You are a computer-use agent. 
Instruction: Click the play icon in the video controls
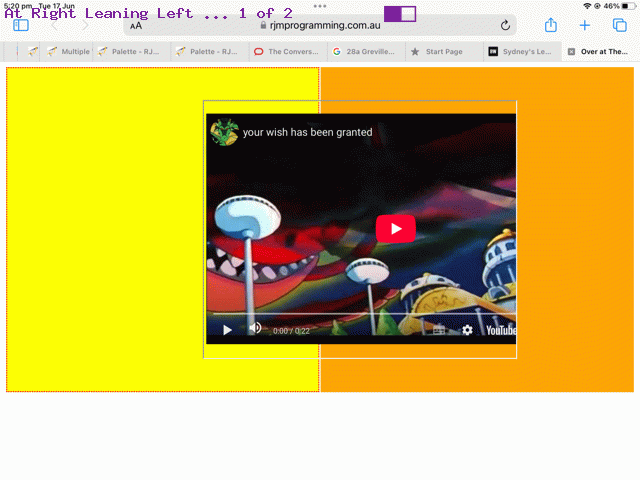[x=227, y=330]
